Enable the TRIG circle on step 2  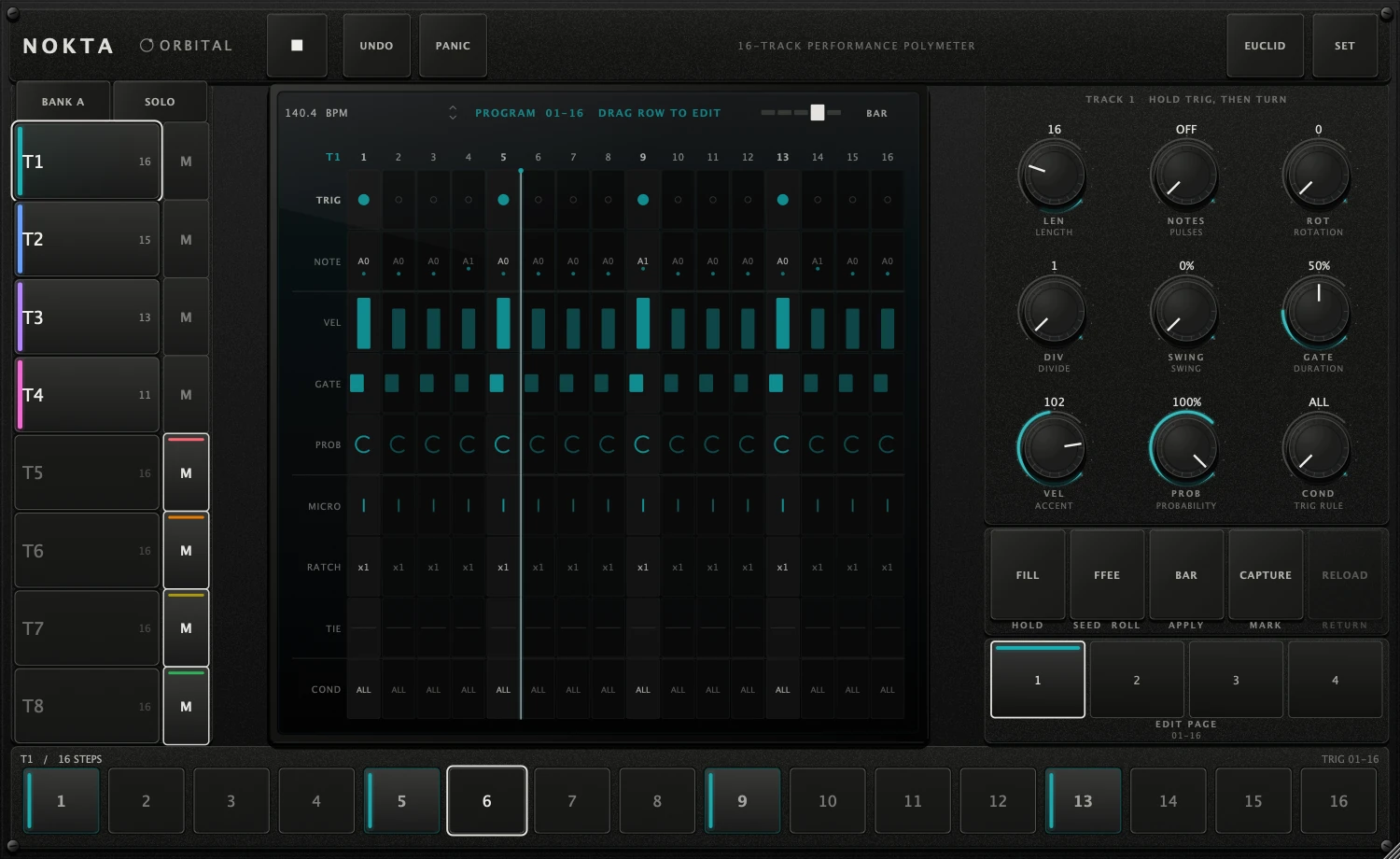(399, 200)
